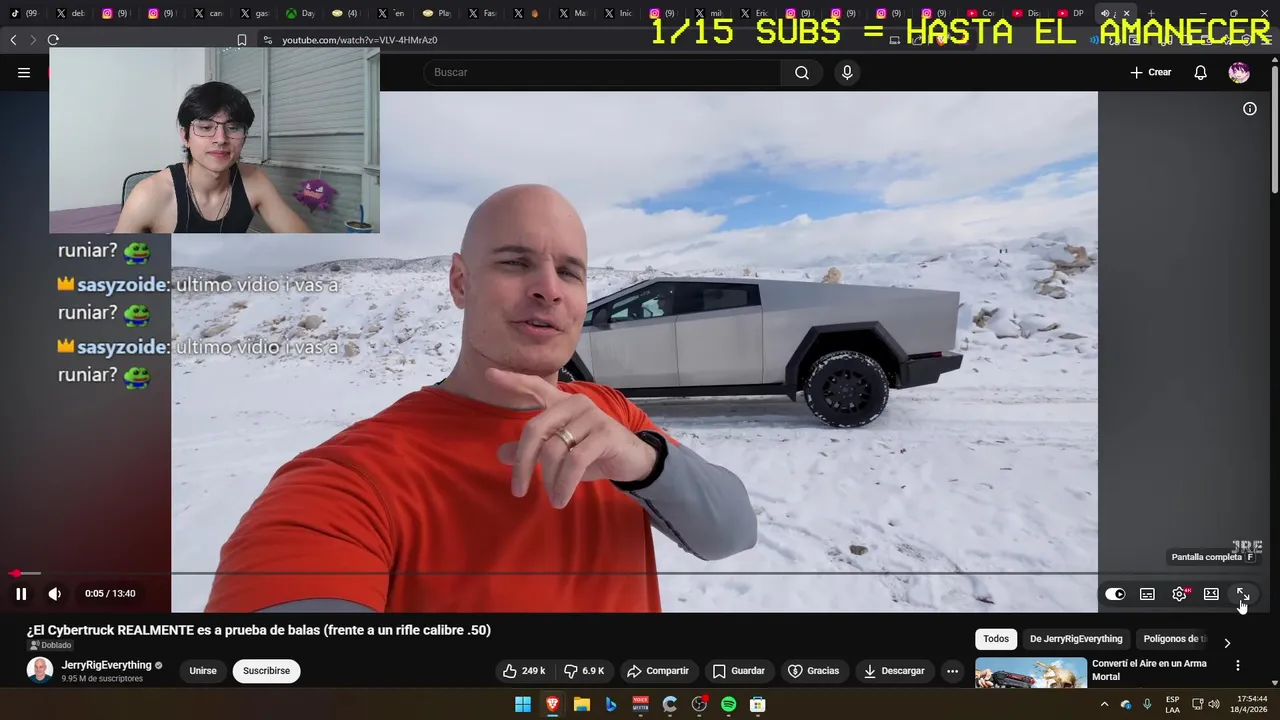The width and height of the screenshot is (1280, 720).
Task: Open player settings gear
Action: point(1180,594)
